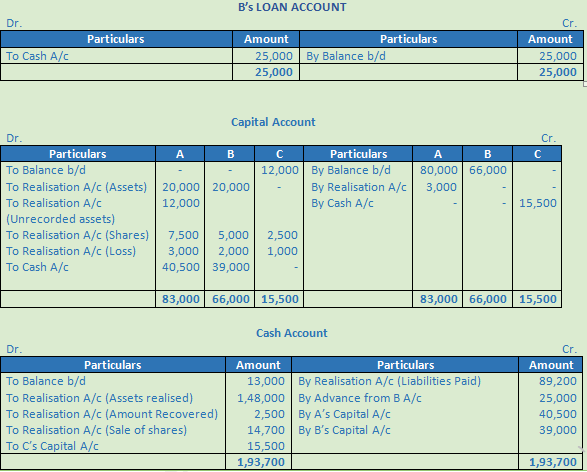Select the 5,000 shares value
Image resolution: width=587 pixels, height=472 pixels.
coord(233,235)
